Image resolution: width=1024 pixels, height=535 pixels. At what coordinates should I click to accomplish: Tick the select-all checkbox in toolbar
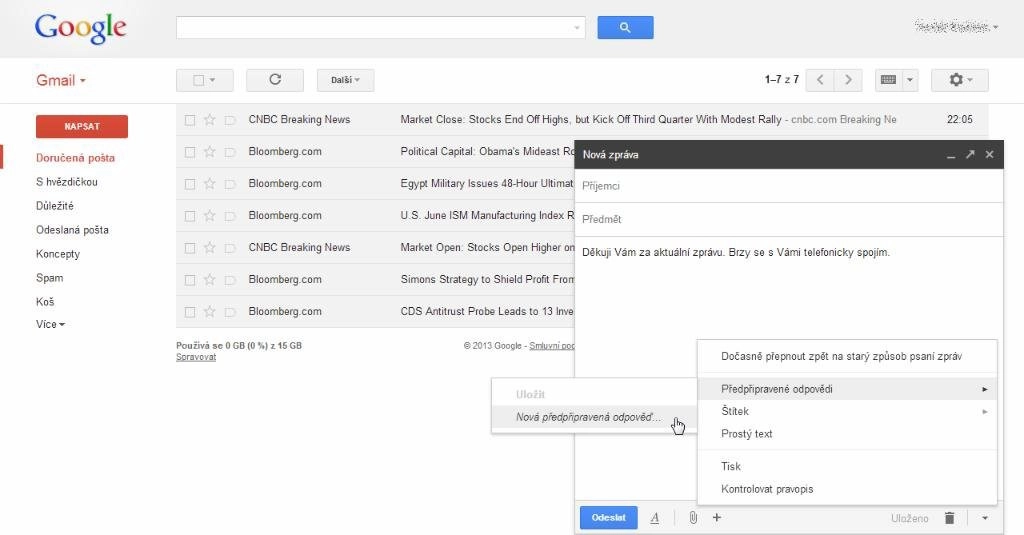coord(199,80)
